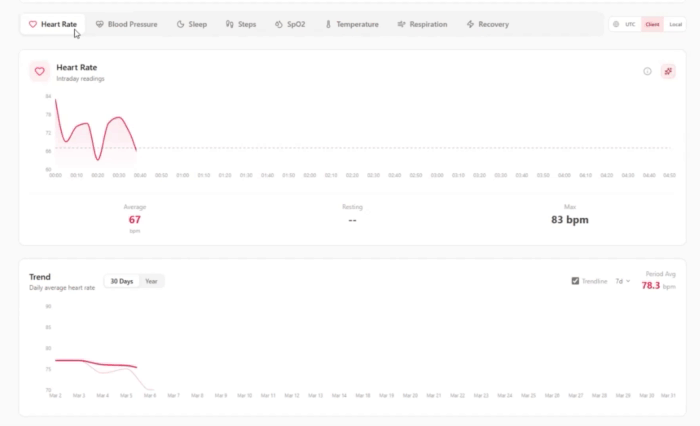Click the Sleep moon icon

tap(180, 24)
